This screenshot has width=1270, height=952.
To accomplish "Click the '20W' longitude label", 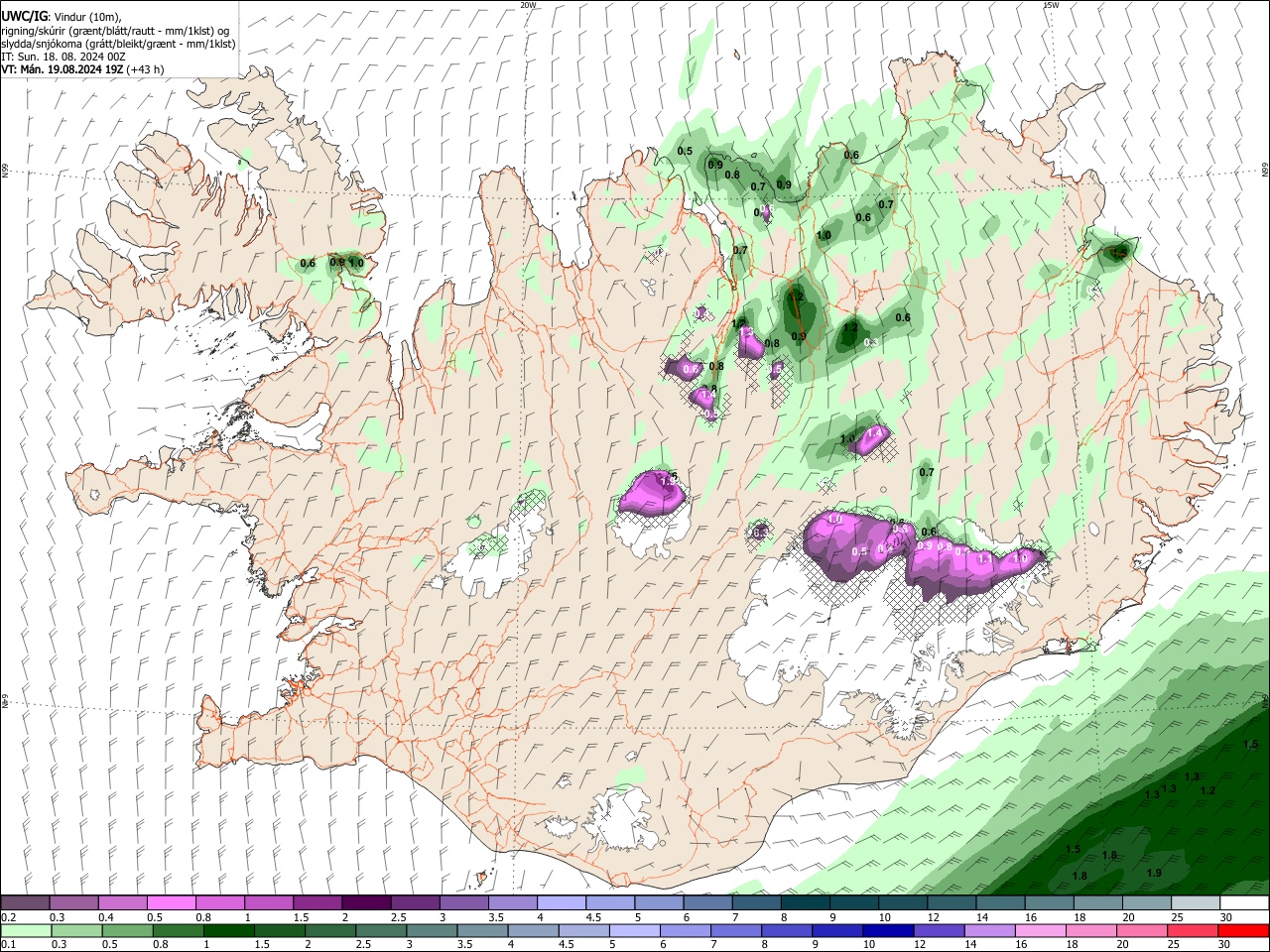I will [528, 5].
